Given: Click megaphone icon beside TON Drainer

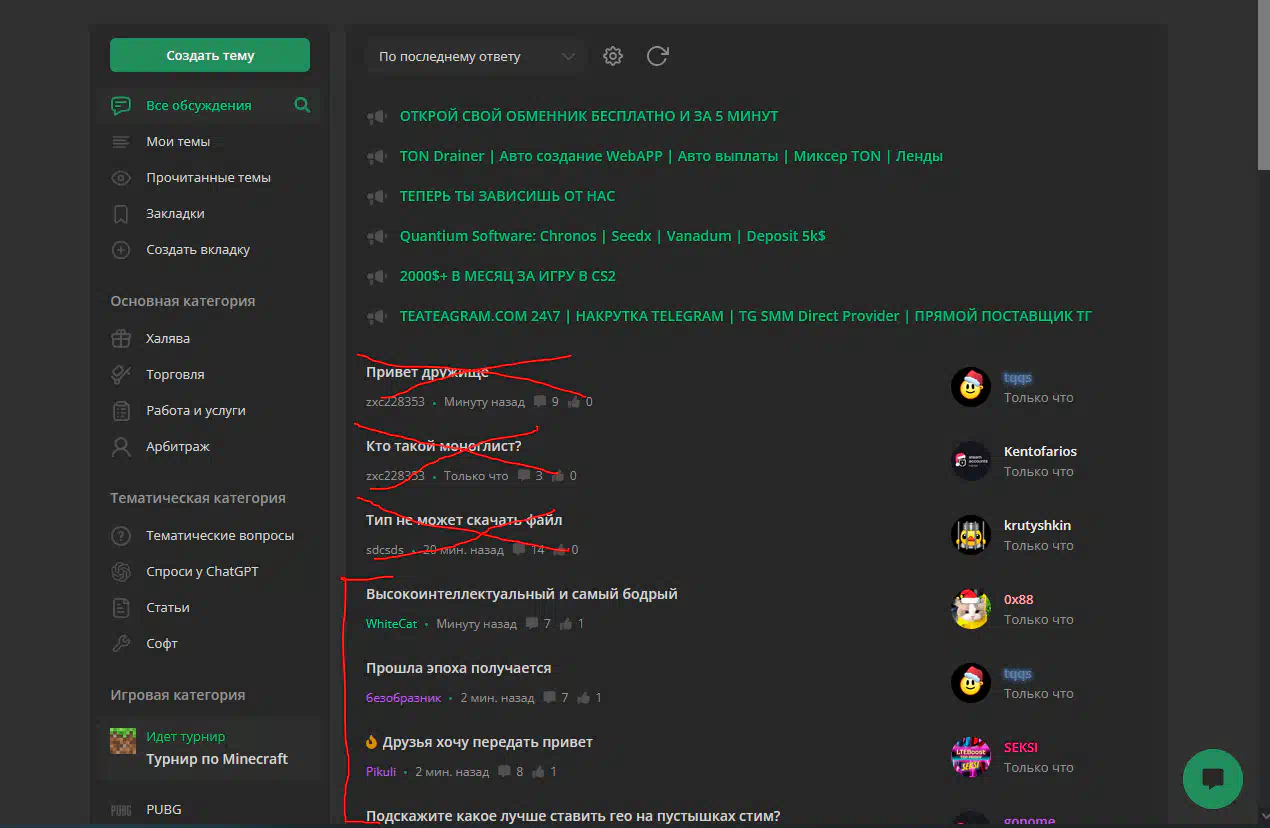Looking at the screenshot, I should 377,157.
